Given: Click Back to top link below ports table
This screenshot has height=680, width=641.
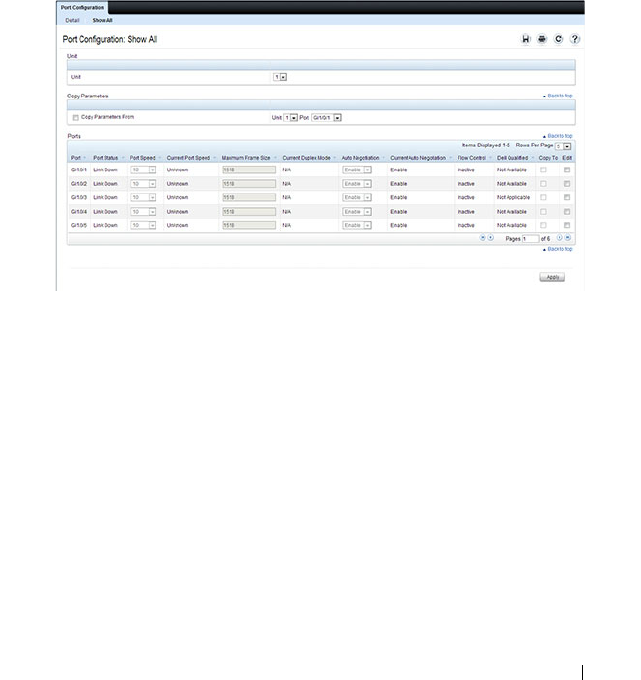Looking at the screenshot, I should 558,249.
